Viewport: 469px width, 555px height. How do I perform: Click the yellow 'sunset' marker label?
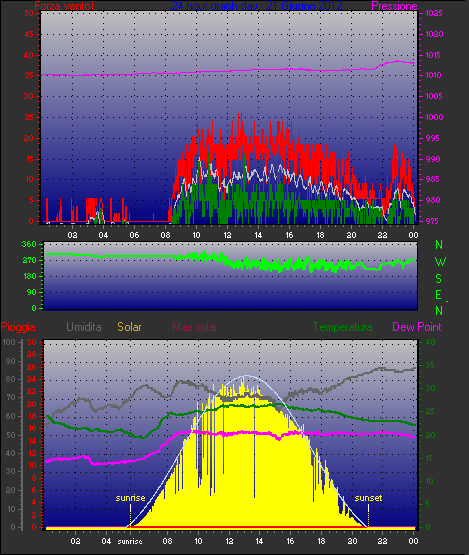click(x=368, y=498)
